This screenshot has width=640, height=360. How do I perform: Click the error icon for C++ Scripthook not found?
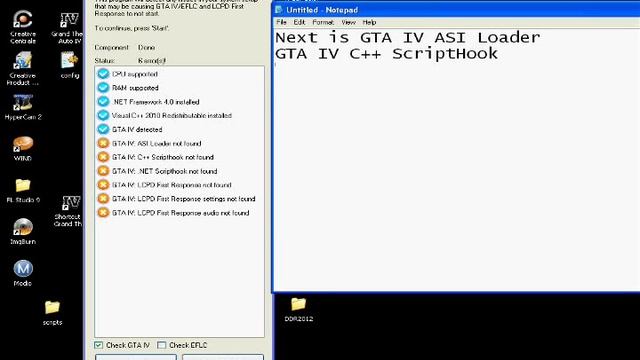pyautogui.click(x=103, y=157)
